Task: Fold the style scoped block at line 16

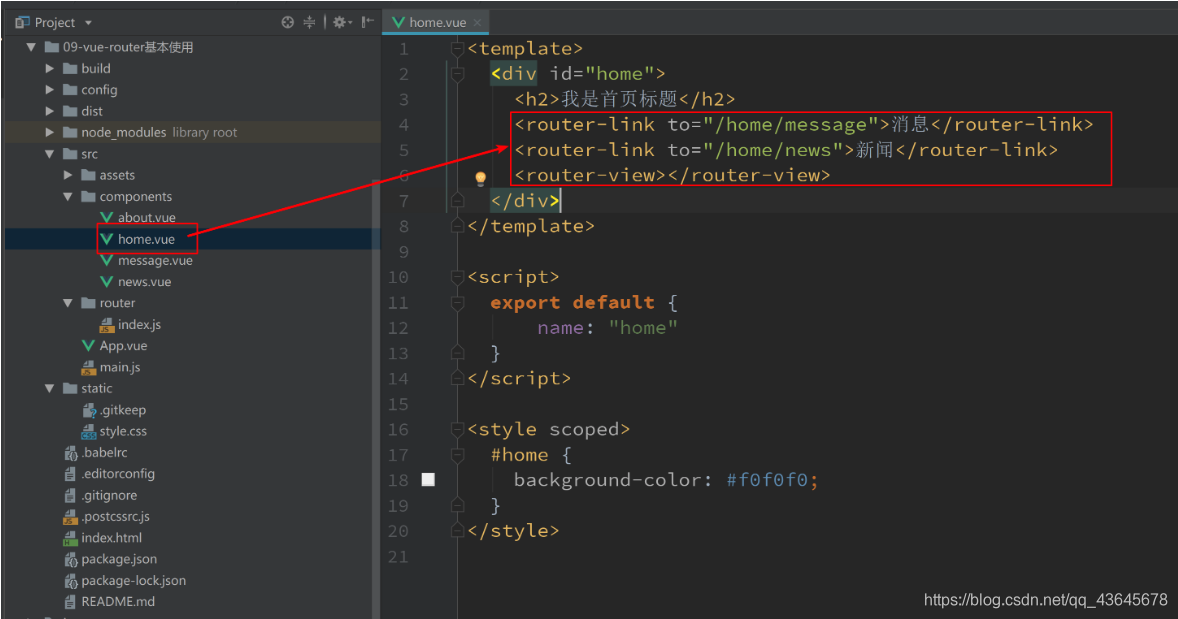Action: (x=457, y=430)
